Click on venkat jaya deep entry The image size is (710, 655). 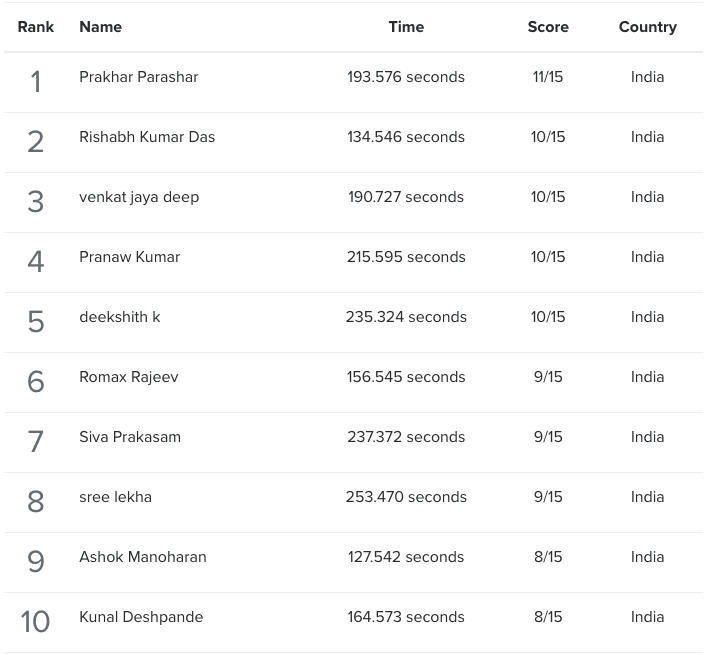coord(139,197)
